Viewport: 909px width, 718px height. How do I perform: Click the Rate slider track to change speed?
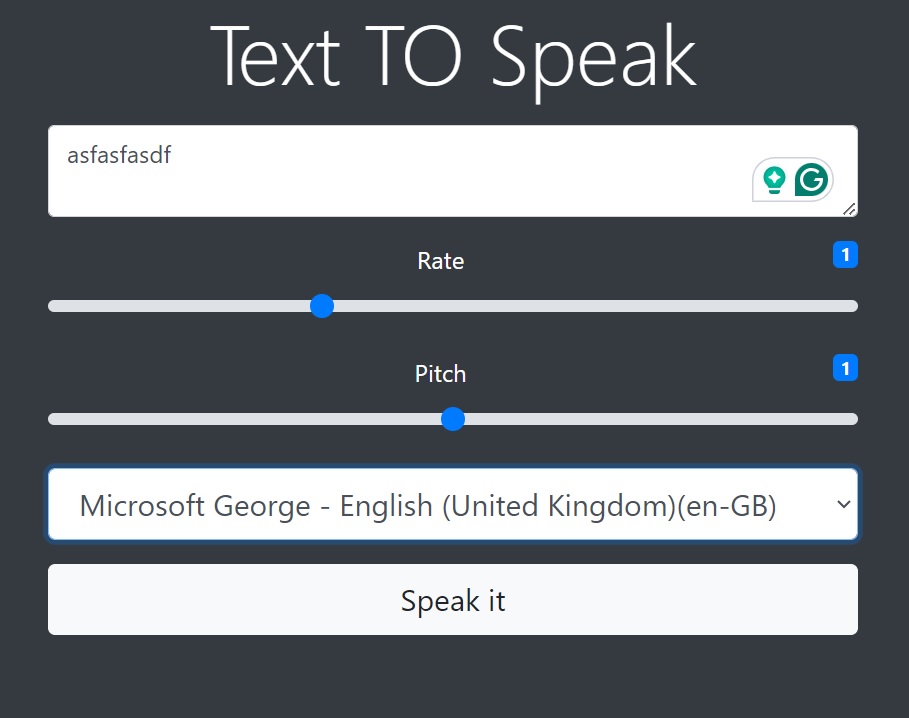pos(600,306)
